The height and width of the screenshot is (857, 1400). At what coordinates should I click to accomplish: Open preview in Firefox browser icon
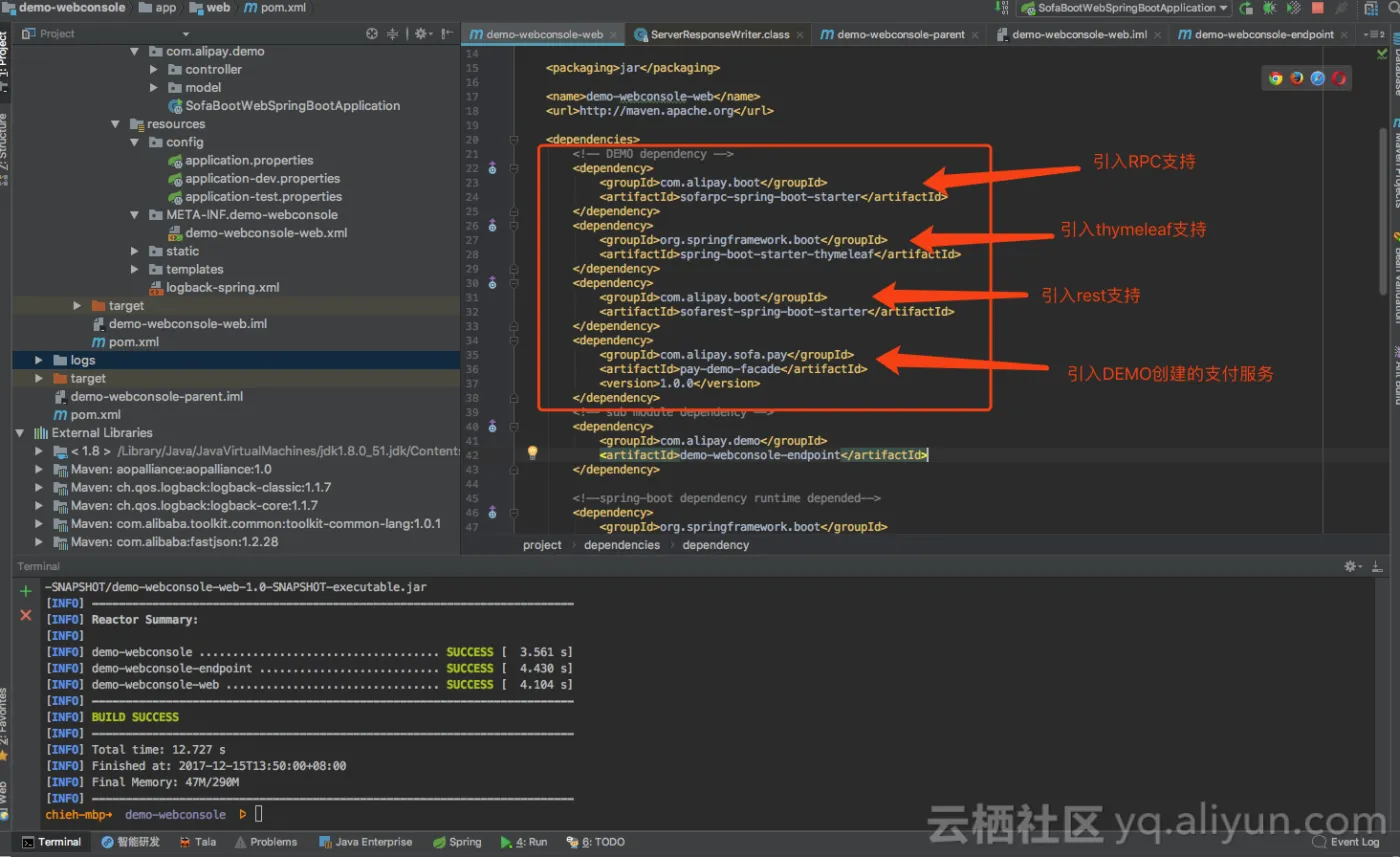pos(1297,78)
